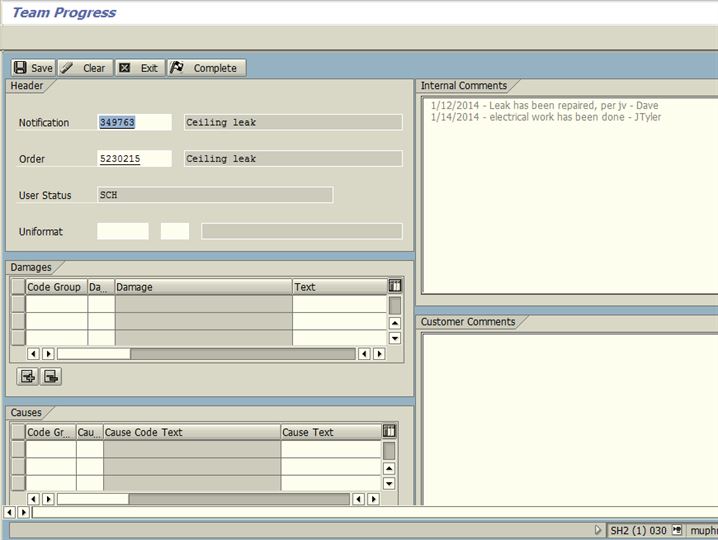Click the Clear pencil button

(x=85, y=68)
